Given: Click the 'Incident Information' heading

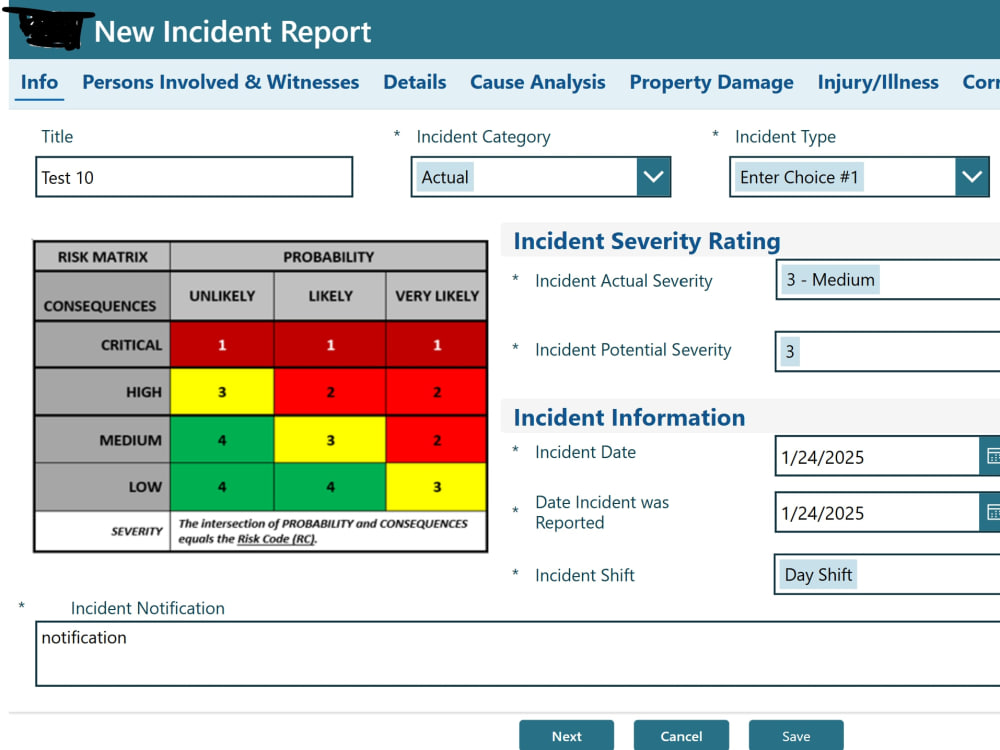Looking at the screenshot, I should pyautogui.click(x=629, y=417).
